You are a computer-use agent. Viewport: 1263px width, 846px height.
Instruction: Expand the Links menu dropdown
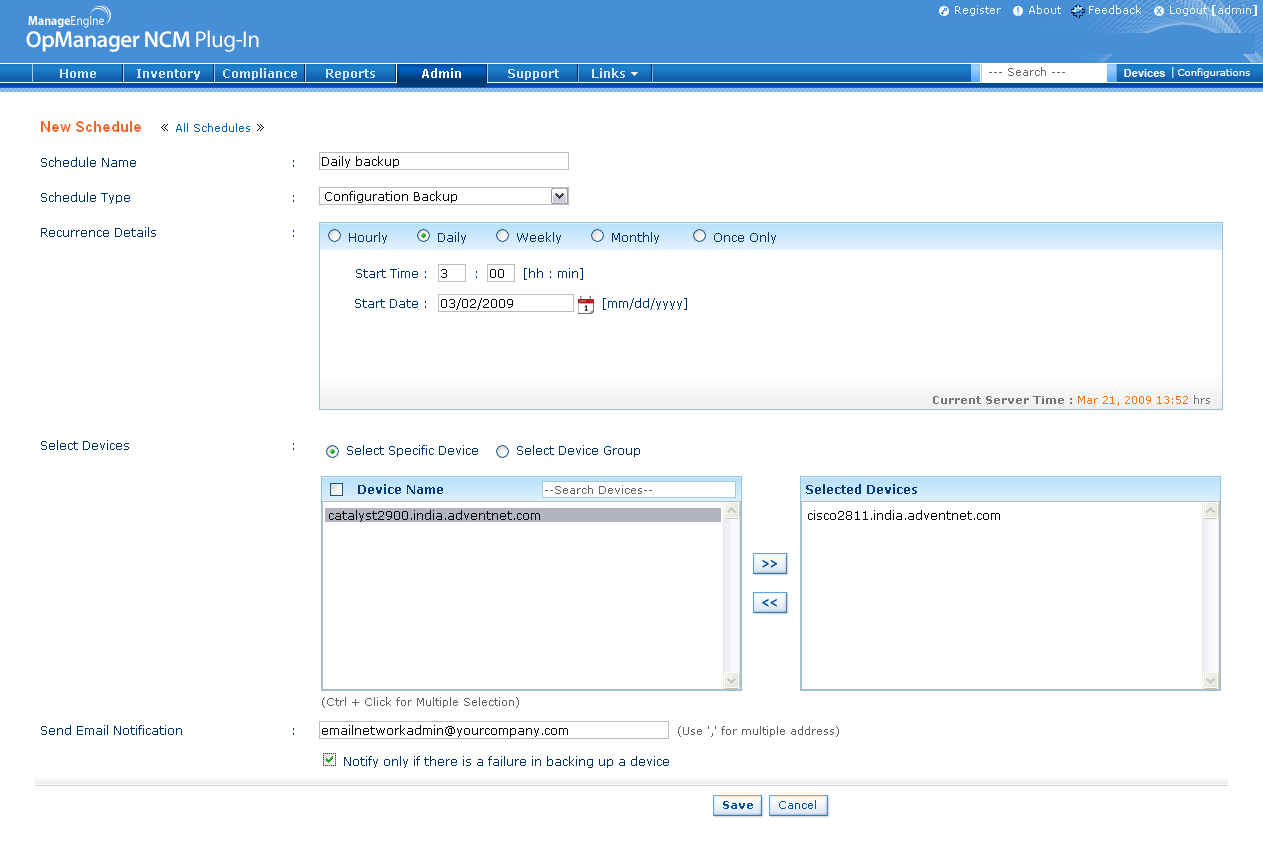pos(614,74)
